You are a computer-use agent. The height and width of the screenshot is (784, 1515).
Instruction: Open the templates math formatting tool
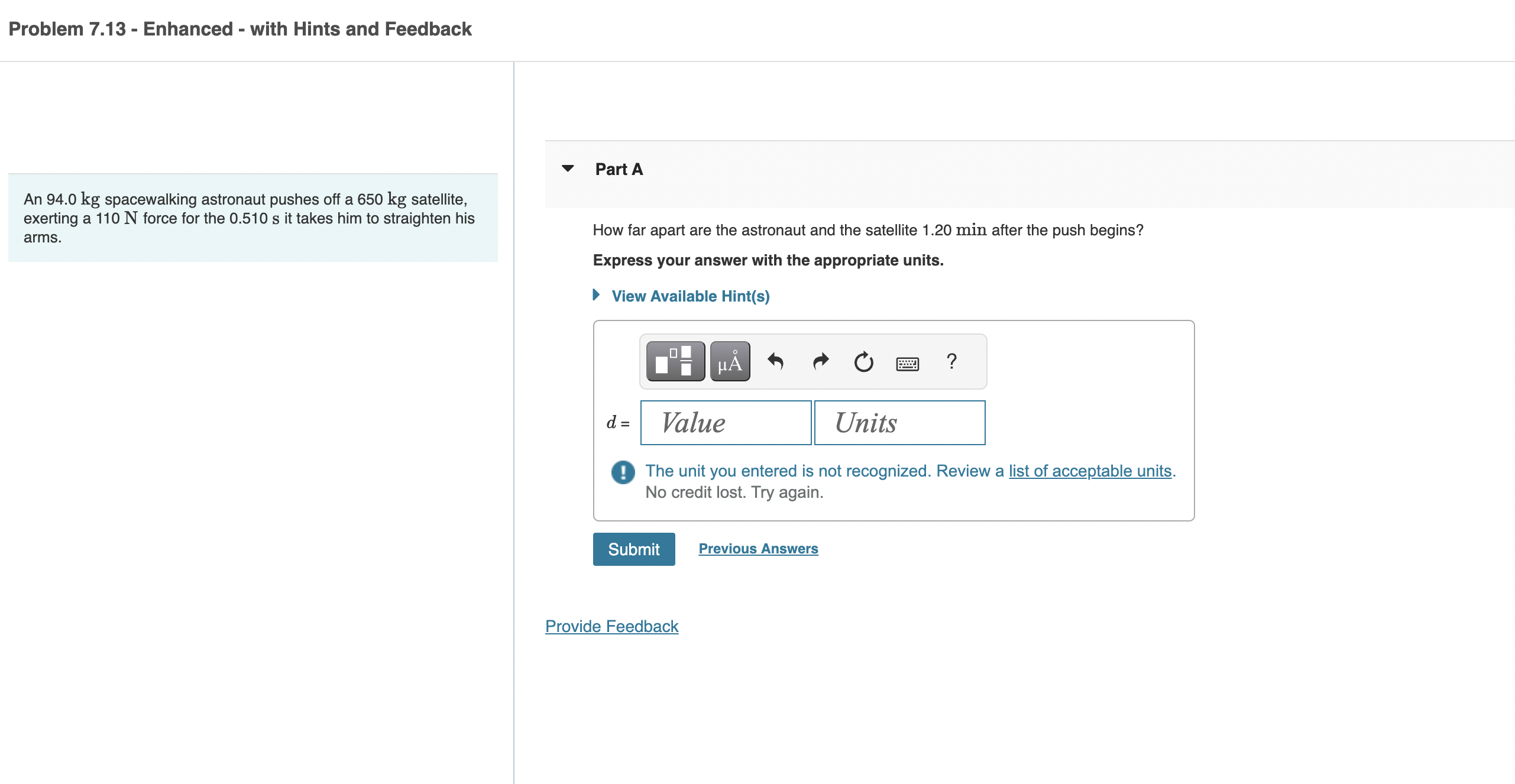click(x=675, y=361)
